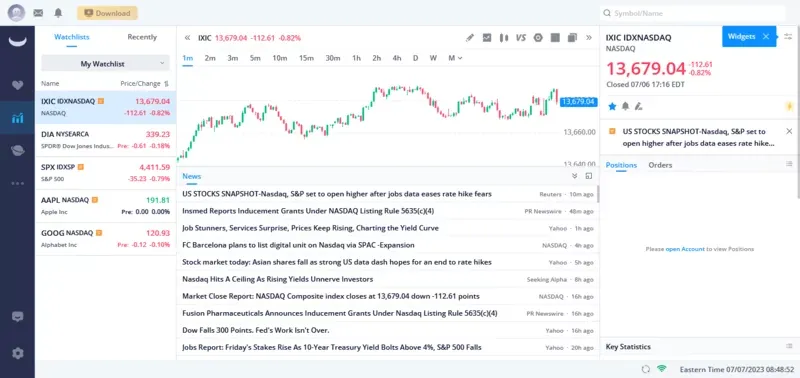Viewport: 800px width, 378px height.
Task: Open the News tab
Action: 192,176
